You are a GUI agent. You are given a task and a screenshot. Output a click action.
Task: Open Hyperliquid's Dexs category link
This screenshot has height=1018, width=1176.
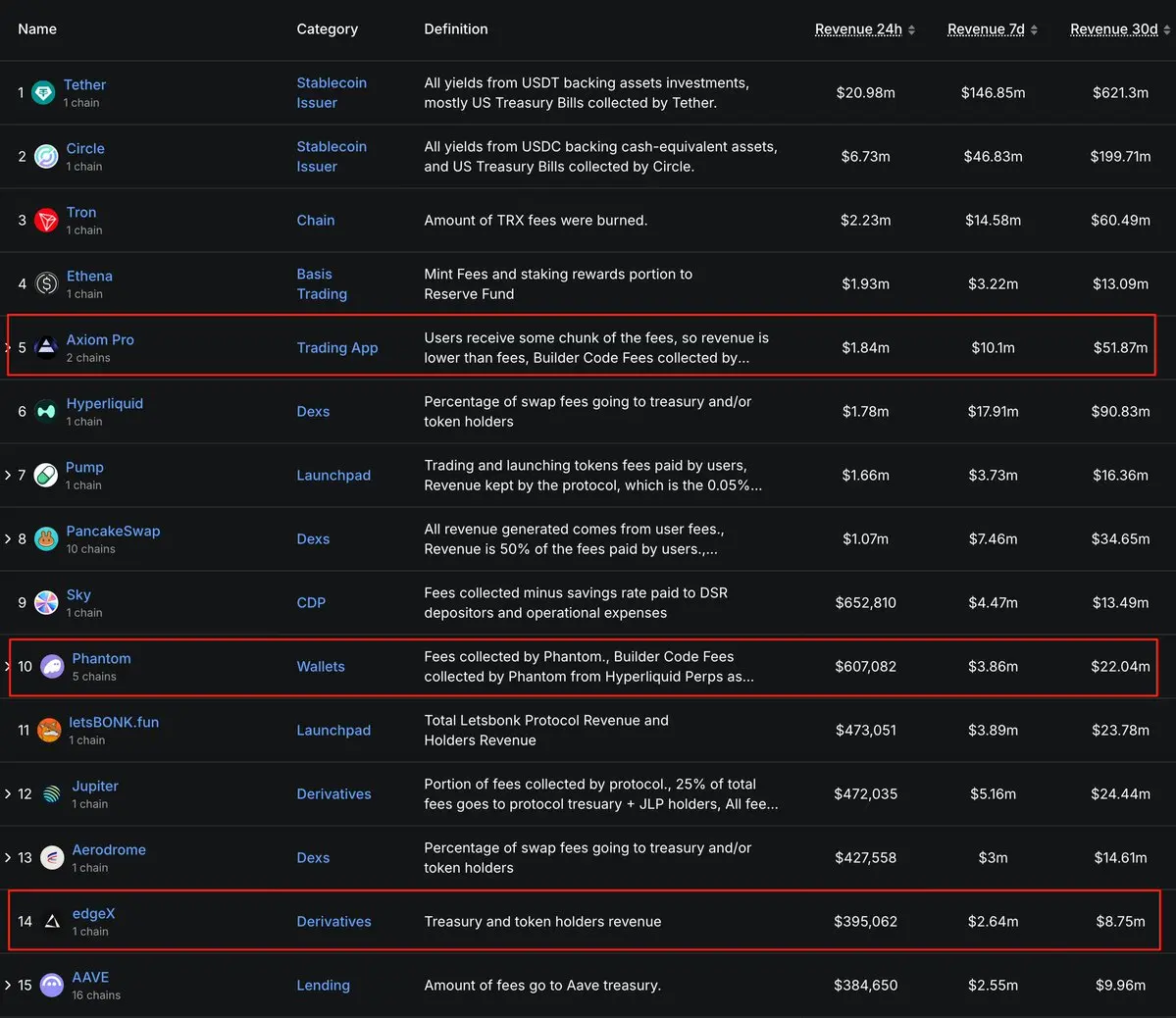(313, 411)
